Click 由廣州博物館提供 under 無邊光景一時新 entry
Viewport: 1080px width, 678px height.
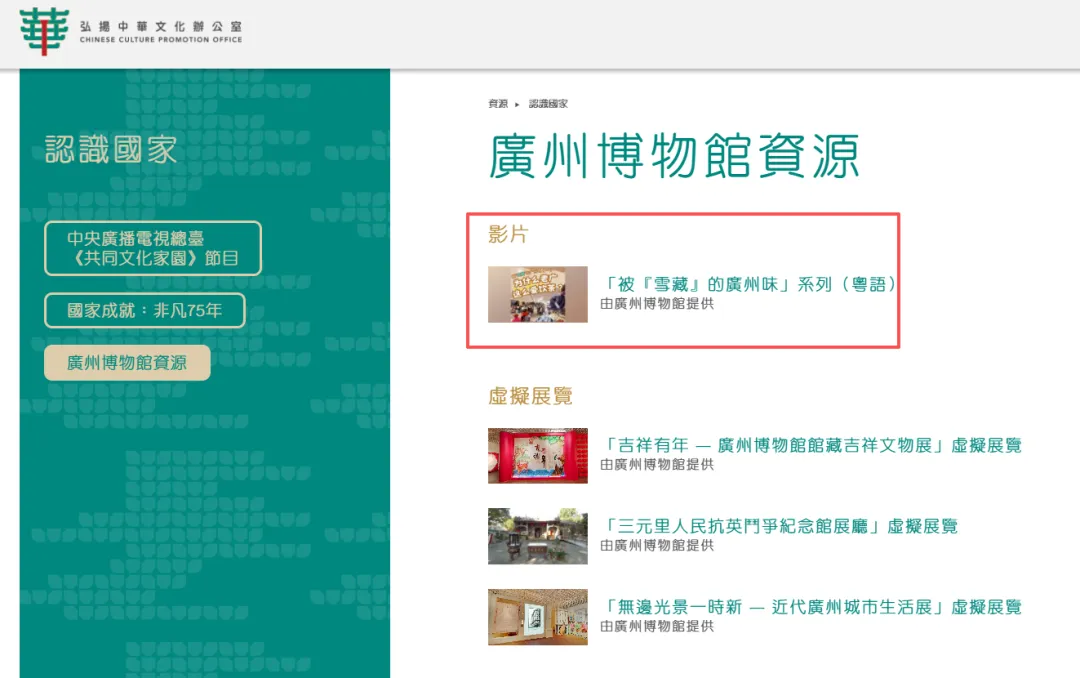pyautogui.click(x=657, y=626)
